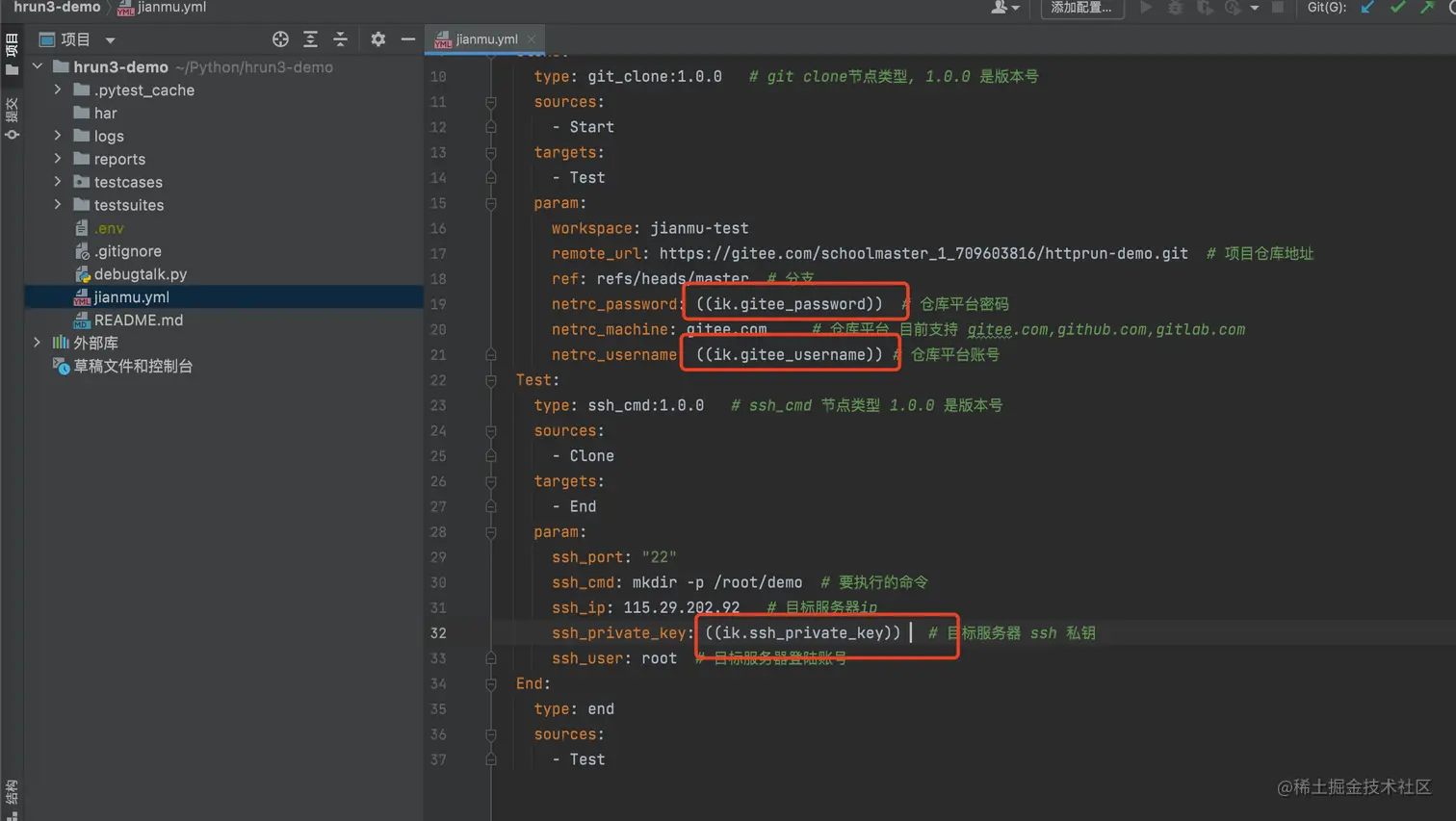Click hrun3-demo in the breadcrumb bar
This screenshot has height=821, width=1456.
[x=57, y=8]
